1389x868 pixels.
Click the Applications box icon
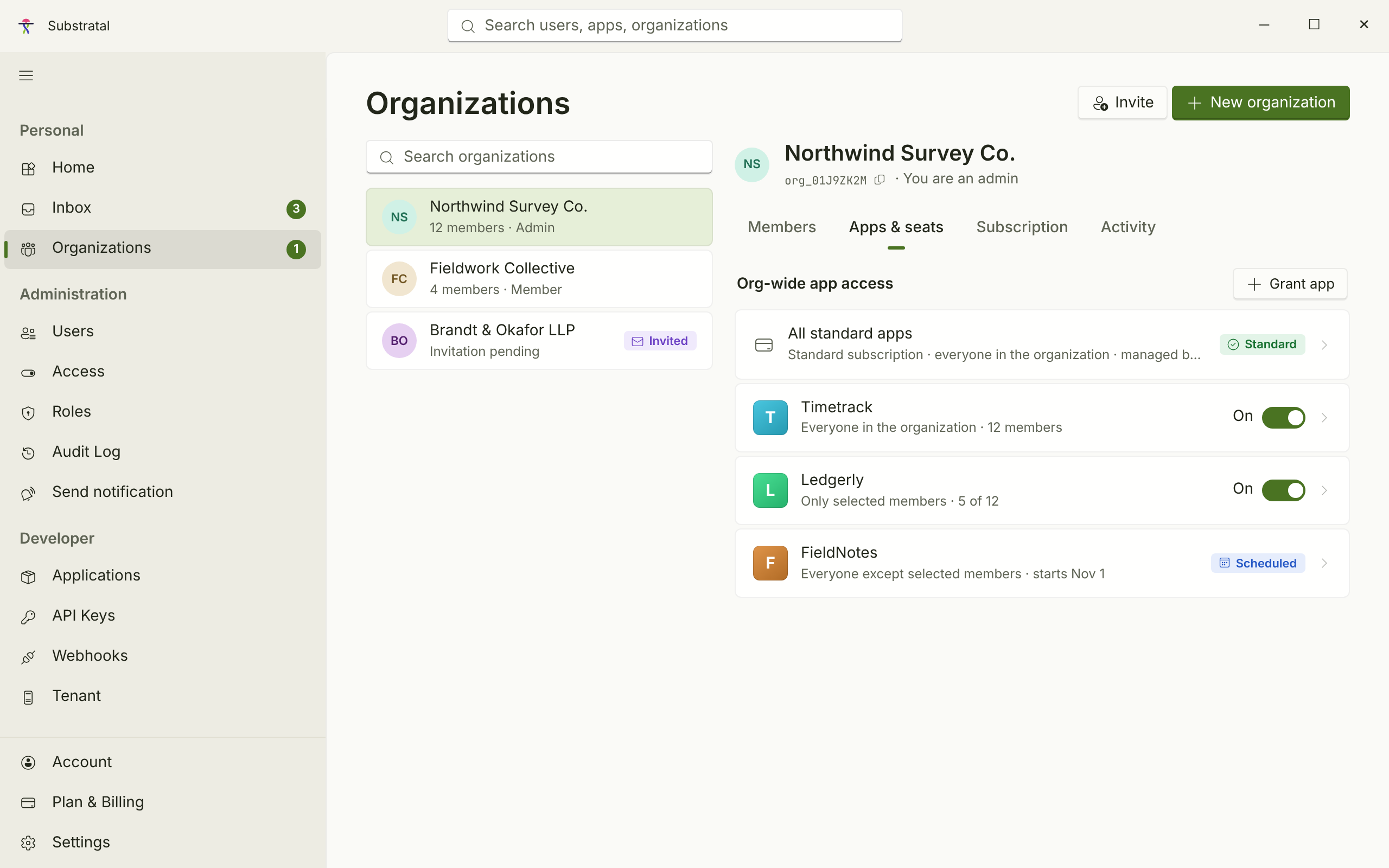(28, 576)
